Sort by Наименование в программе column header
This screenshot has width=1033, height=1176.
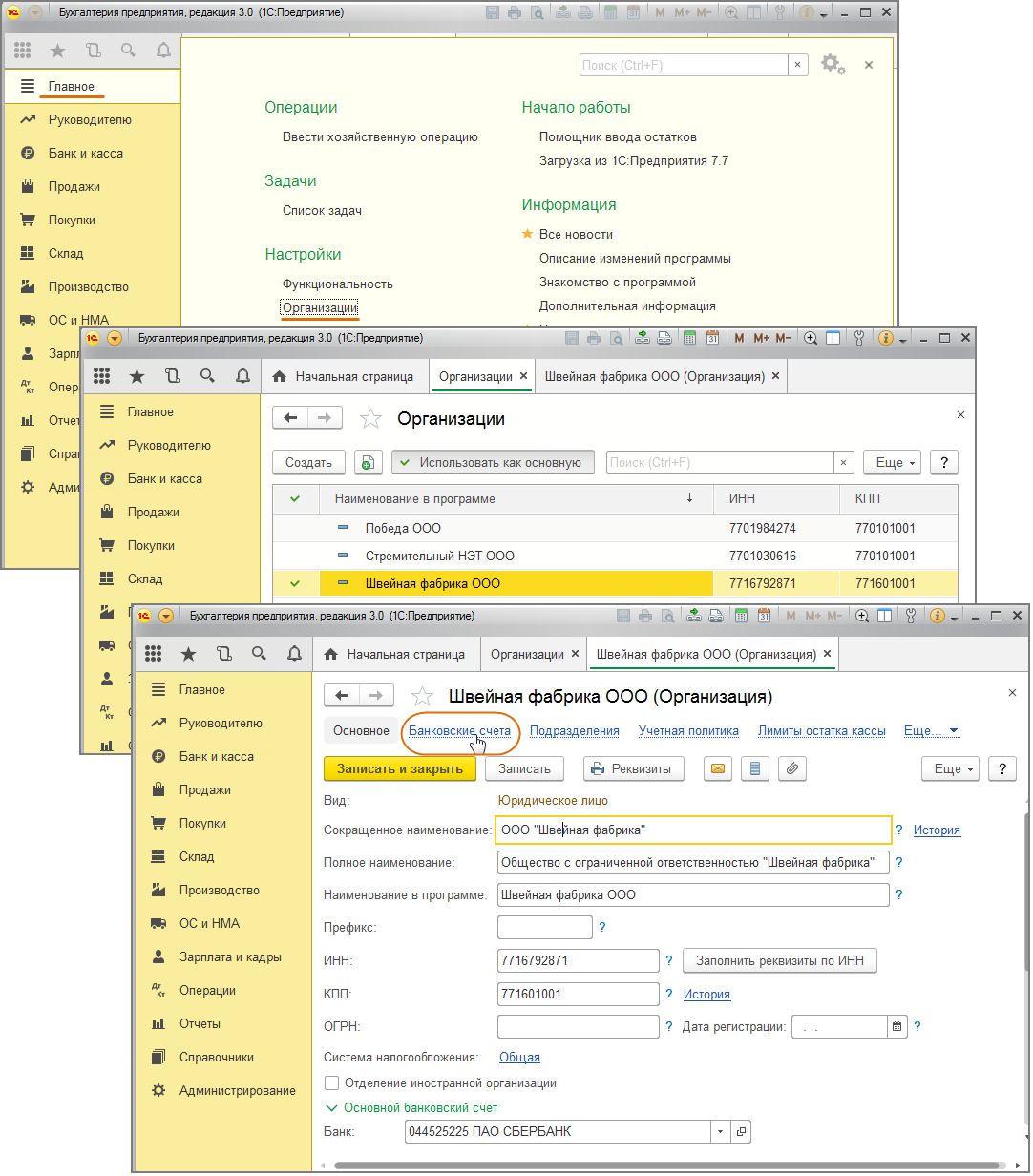point(514,498)
